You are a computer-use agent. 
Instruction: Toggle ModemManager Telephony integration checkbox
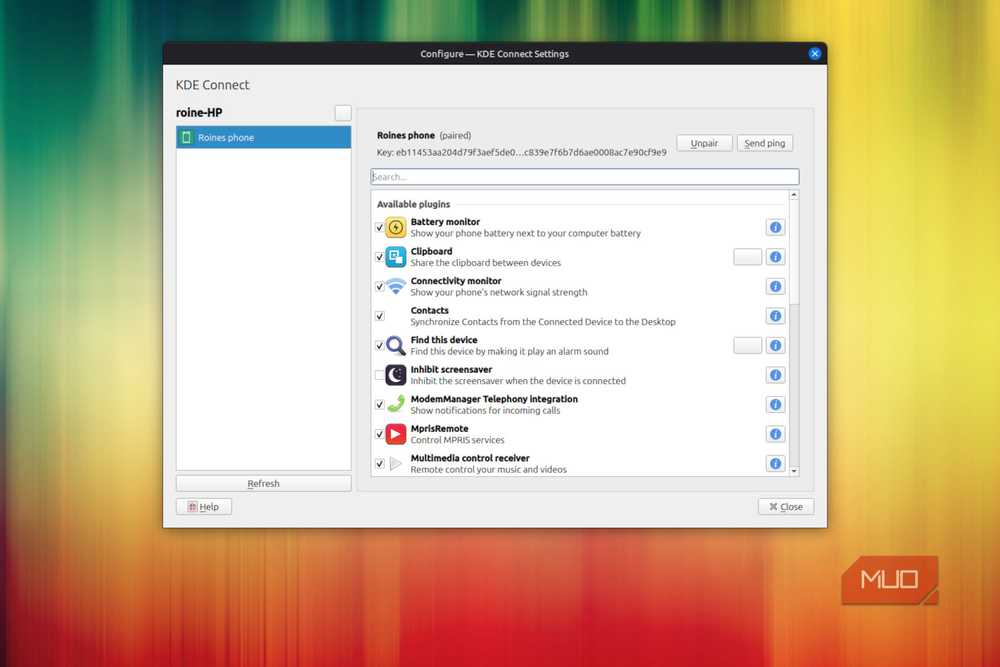tap(379, 405)
